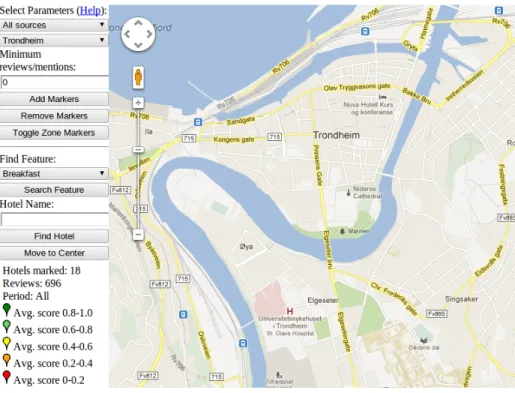The width and height of the screenshot is (515, 393).
Task: Click the Hotels marked: 18 text
Action: [x=42, y=270]
